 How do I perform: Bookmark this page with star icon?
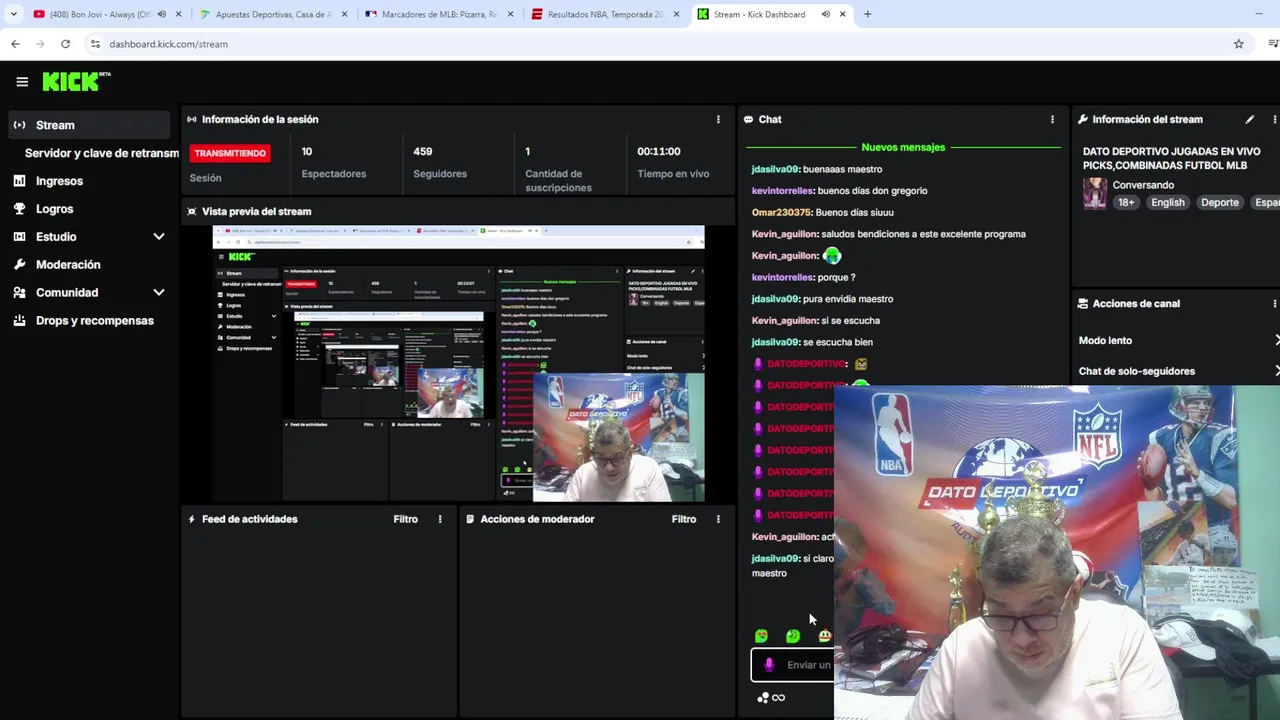(1238, 44)
